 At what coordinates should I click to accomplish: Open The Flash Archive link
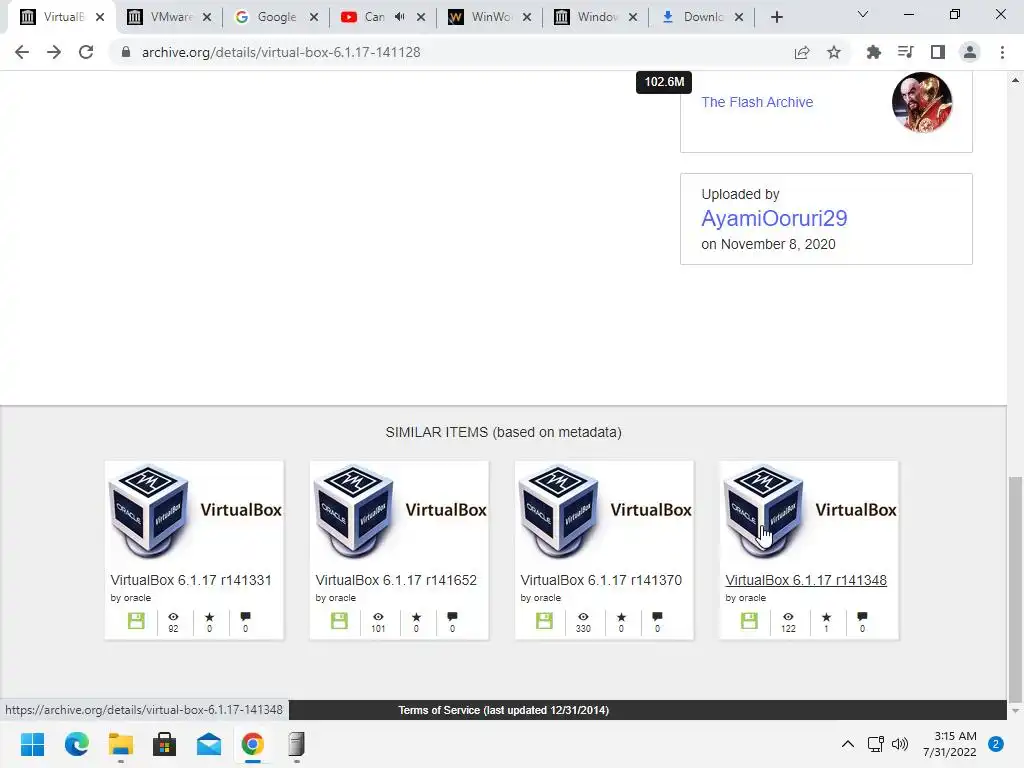coord(757,102)
